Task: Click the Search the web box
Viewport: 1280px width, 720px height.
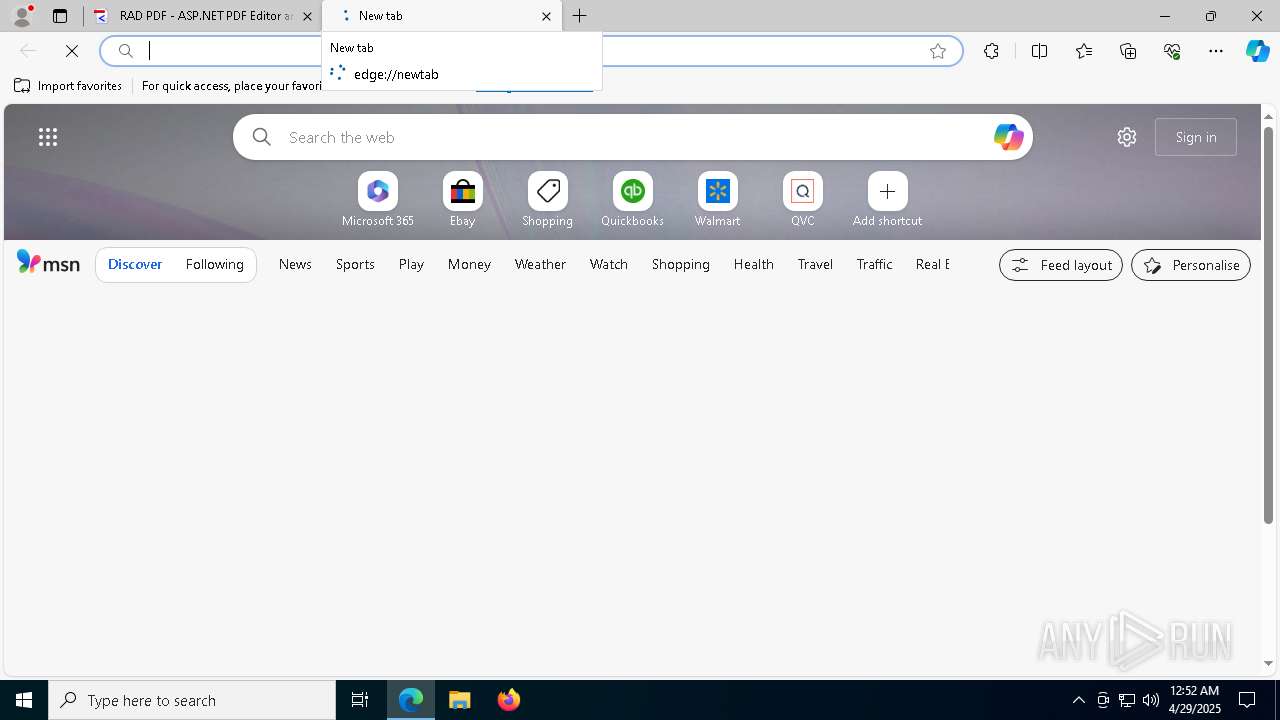Action: pyautogui.click(x=633, y=137)
